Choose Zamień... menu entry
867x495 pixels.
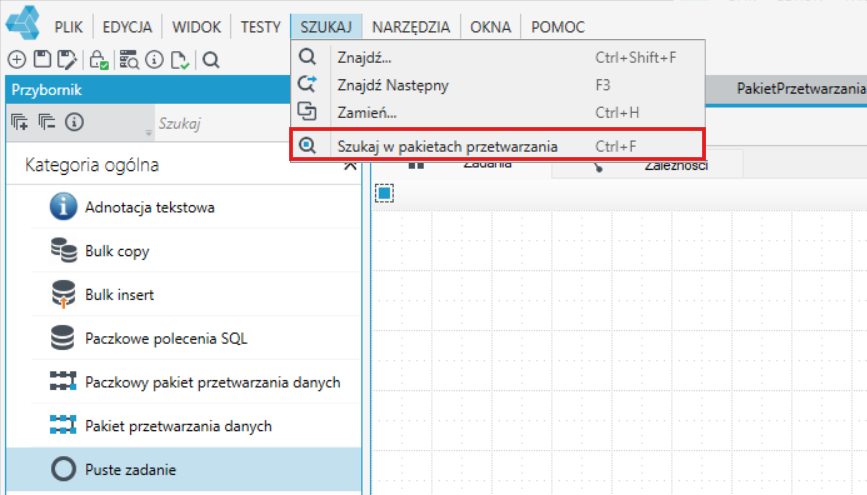[x=498, y=113]
